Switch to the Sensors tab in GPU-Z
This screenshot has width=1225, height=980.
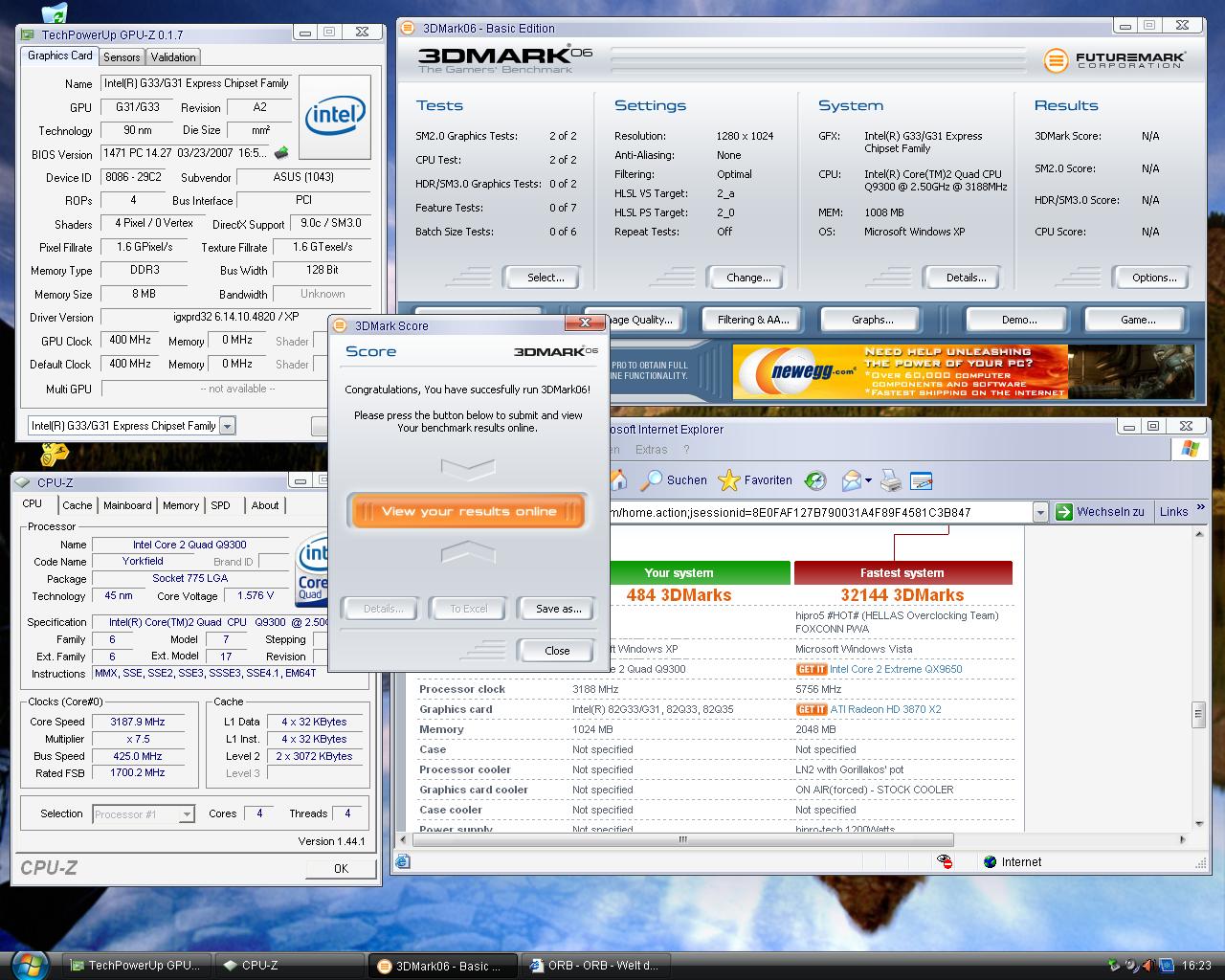(x=122, y=57)
